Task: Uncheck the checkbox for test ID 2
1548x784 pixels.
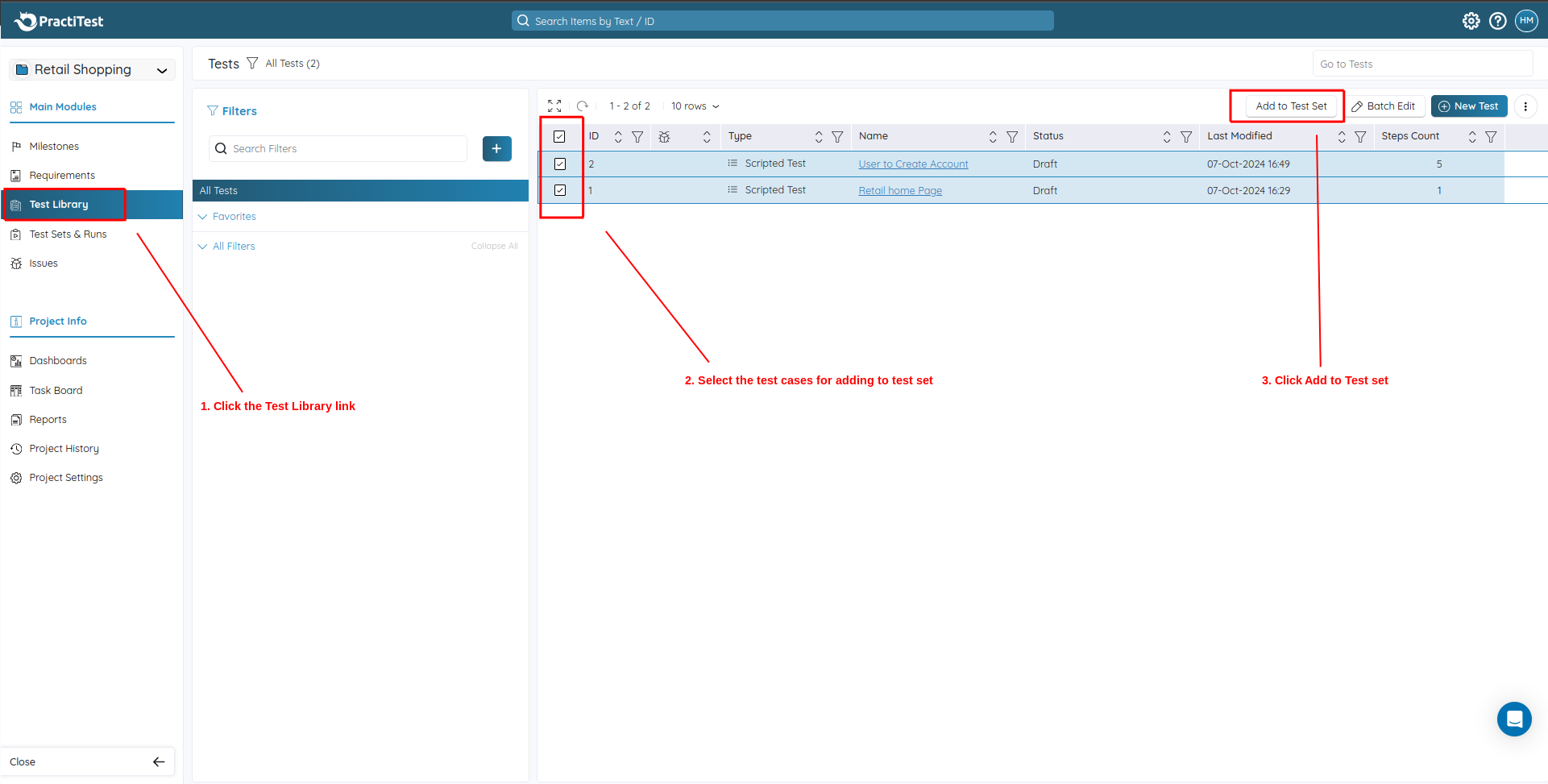Action: pos(560,164)
